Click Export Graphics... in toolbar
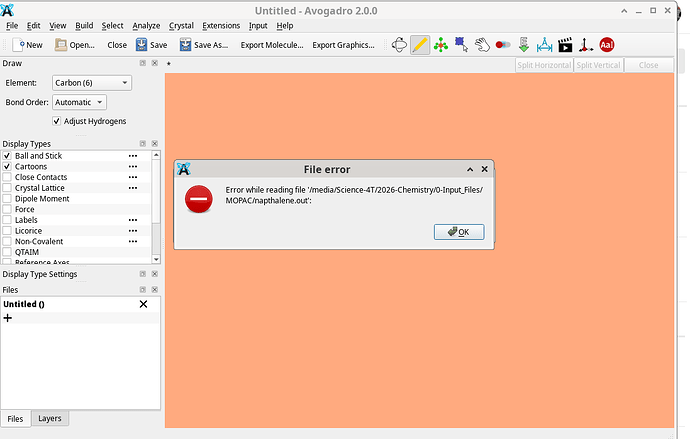The width and height of the screenshot is (690, 439). (343, 45)
